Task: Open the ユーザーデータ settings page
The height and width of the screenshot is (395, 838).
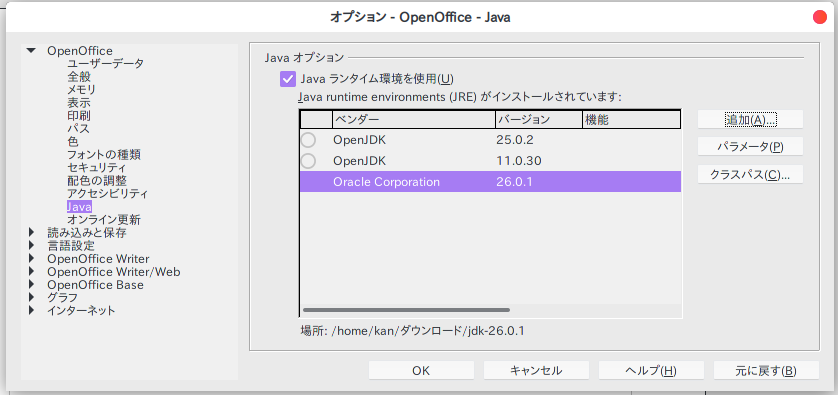Action: tap(105, 64)
